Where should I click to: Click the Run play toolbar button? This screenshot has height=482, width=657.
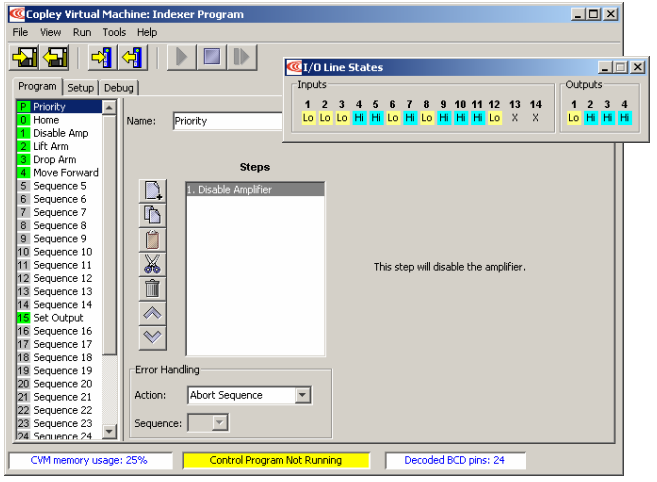[x=181, y=57]
